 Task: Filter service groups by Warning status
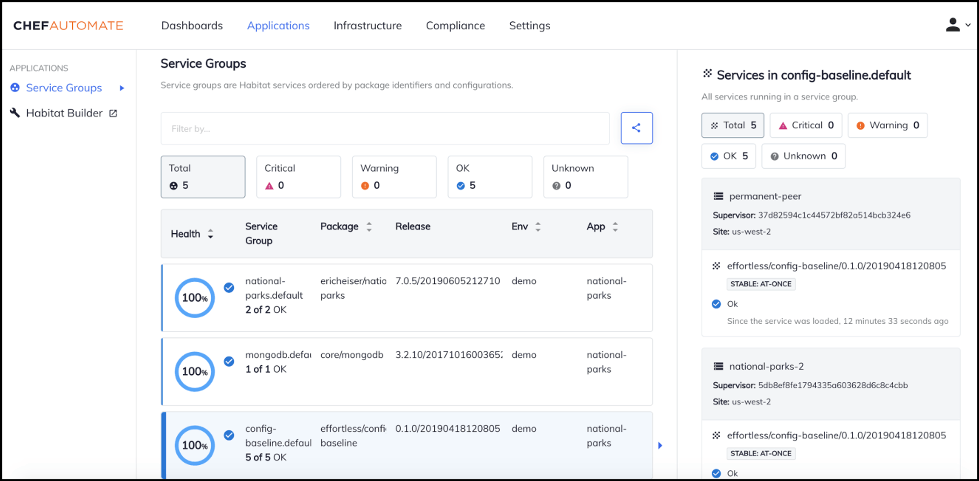pos(394,177)
